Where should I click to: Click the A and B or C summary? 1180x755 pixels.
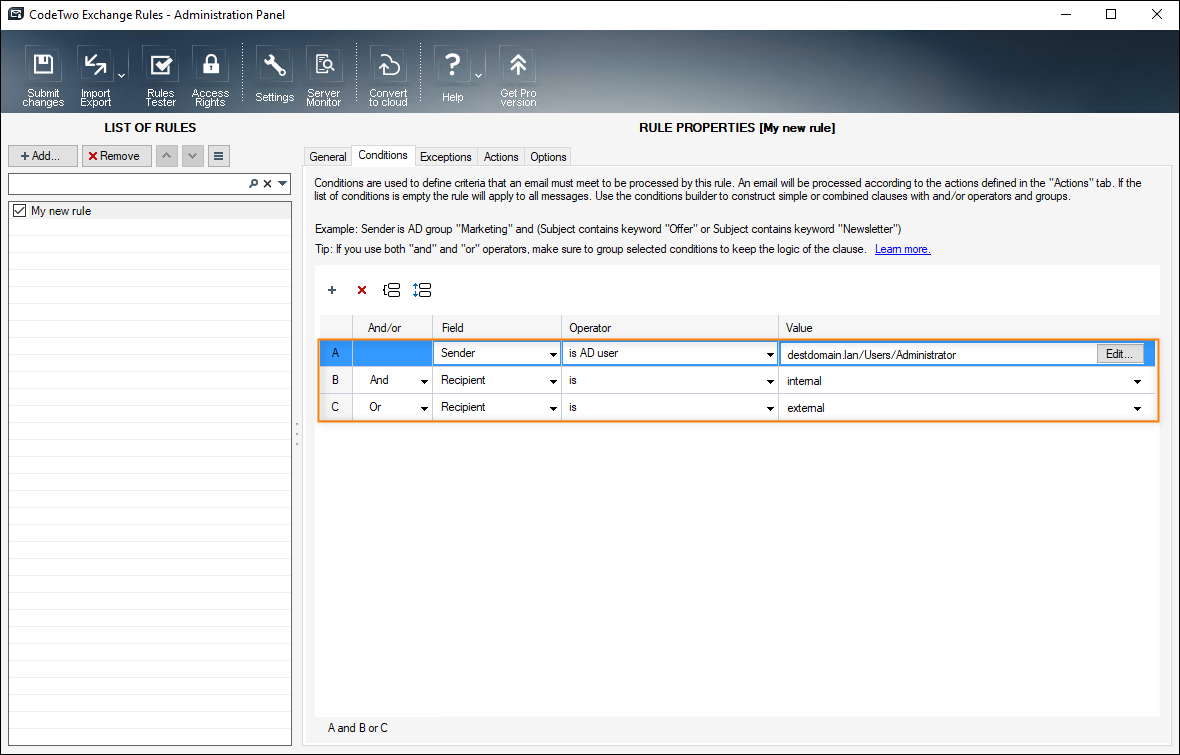(x=358, y=728)
